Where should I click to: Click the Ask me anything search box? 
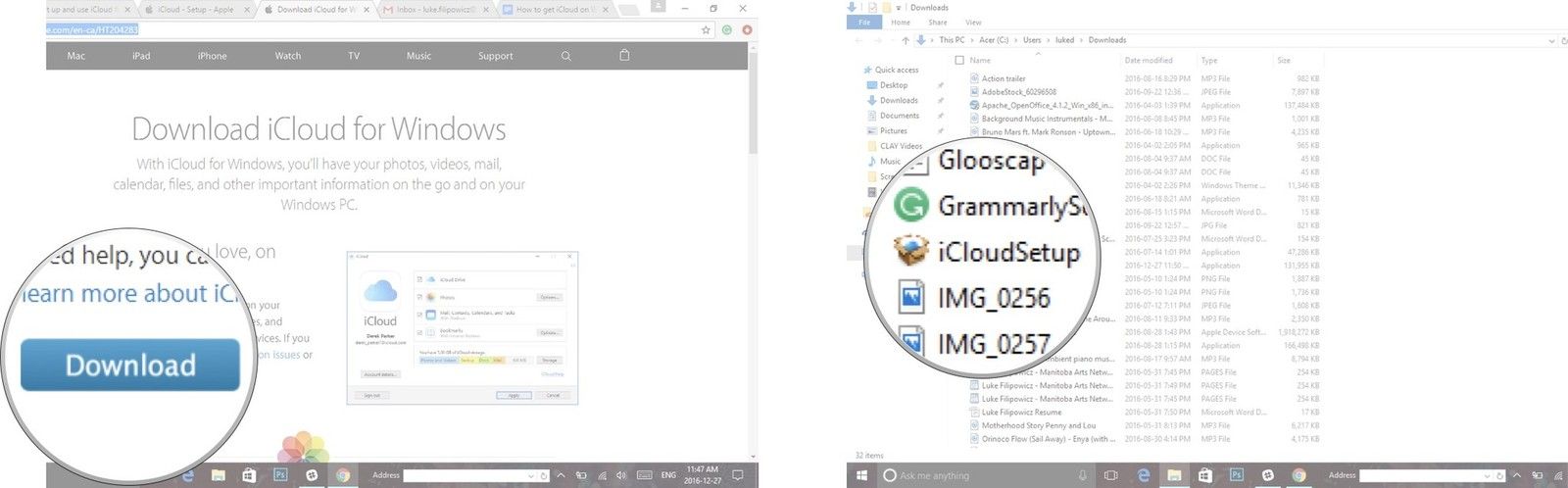(x=985, y=475)
